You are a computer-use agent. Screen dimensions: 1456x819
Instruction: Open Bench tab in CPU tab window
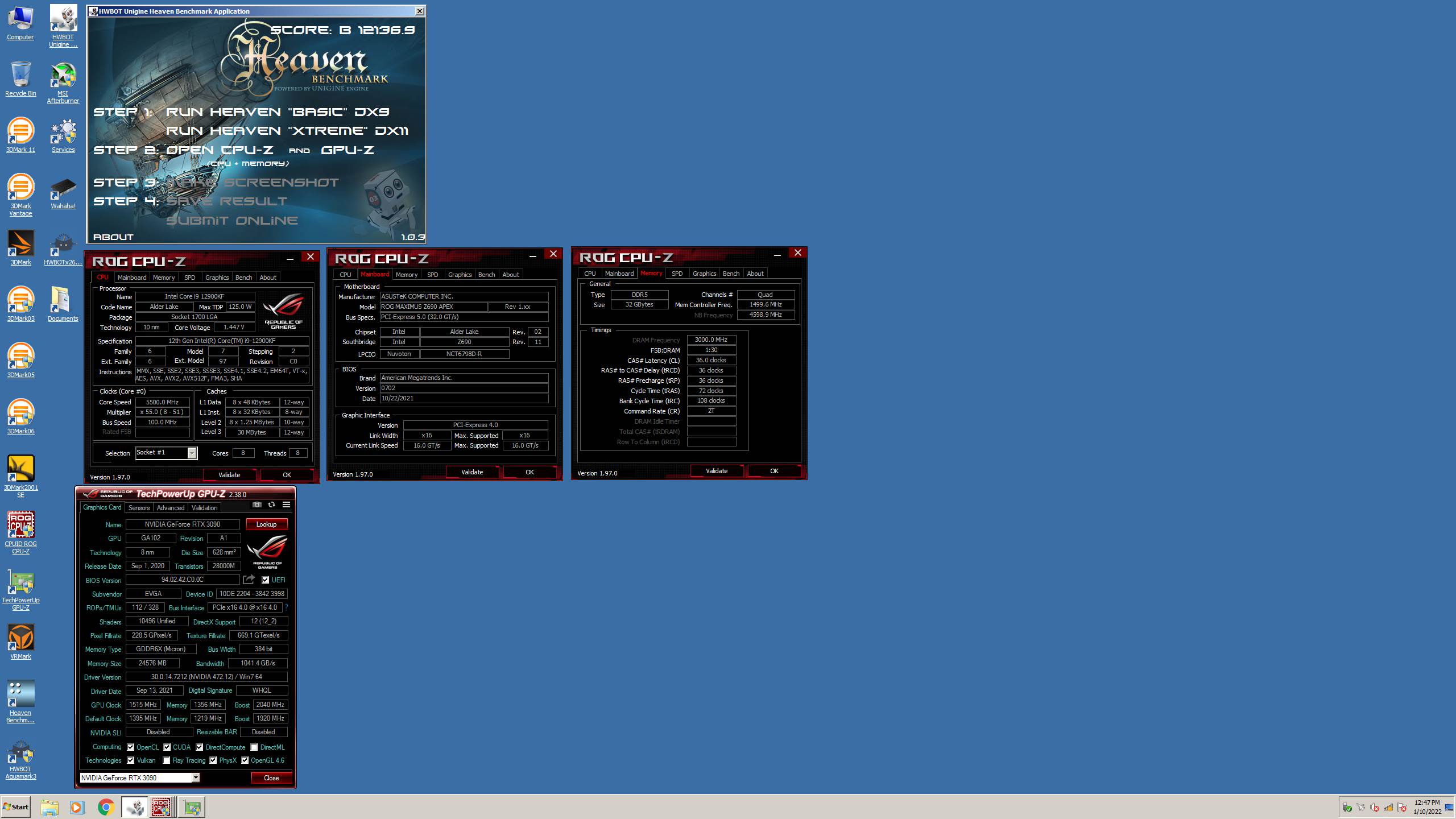243,278
